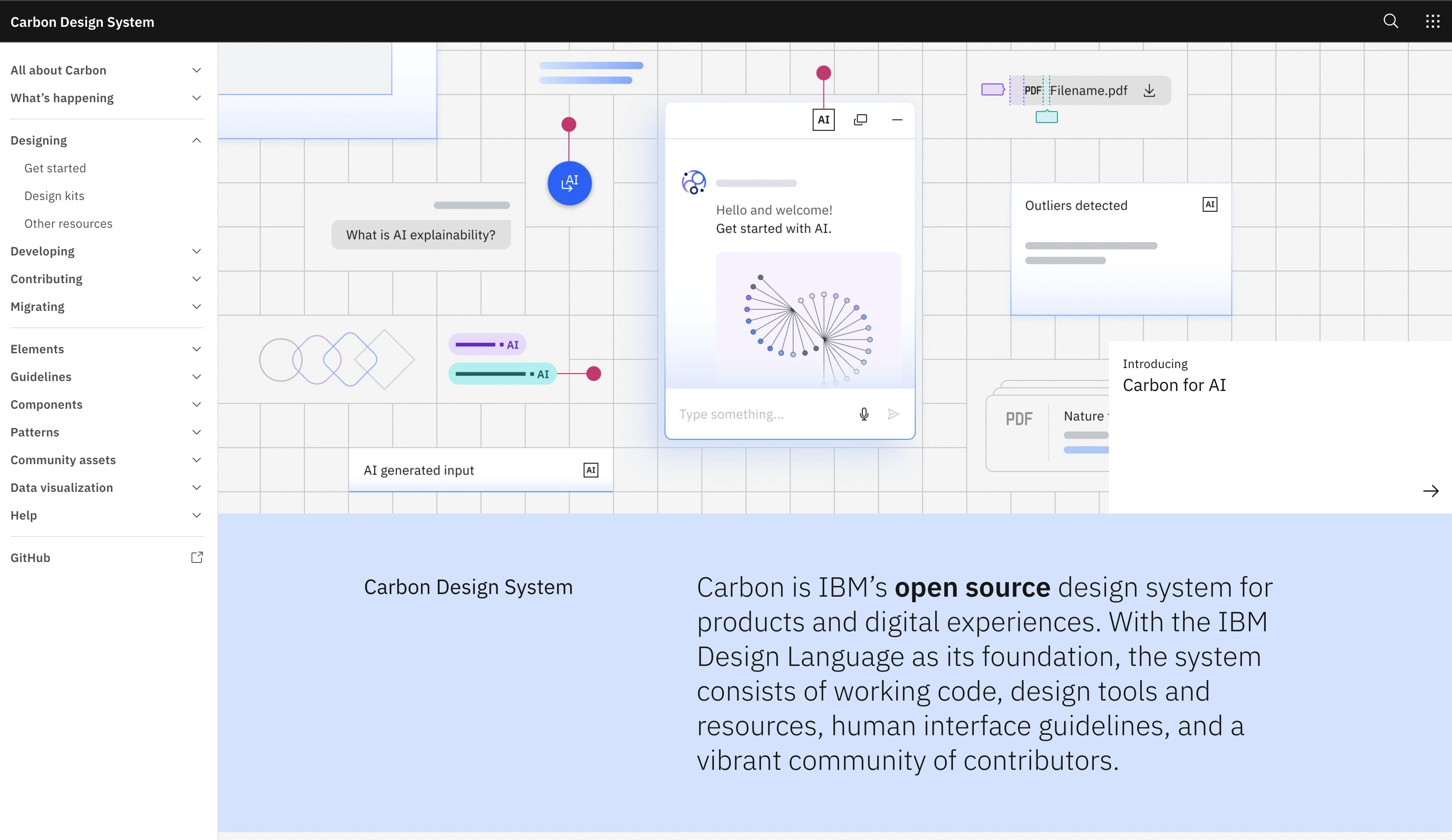Click the download icon beside Filename.pdf
The image size is (1452, 840).
click(1149, 90)
